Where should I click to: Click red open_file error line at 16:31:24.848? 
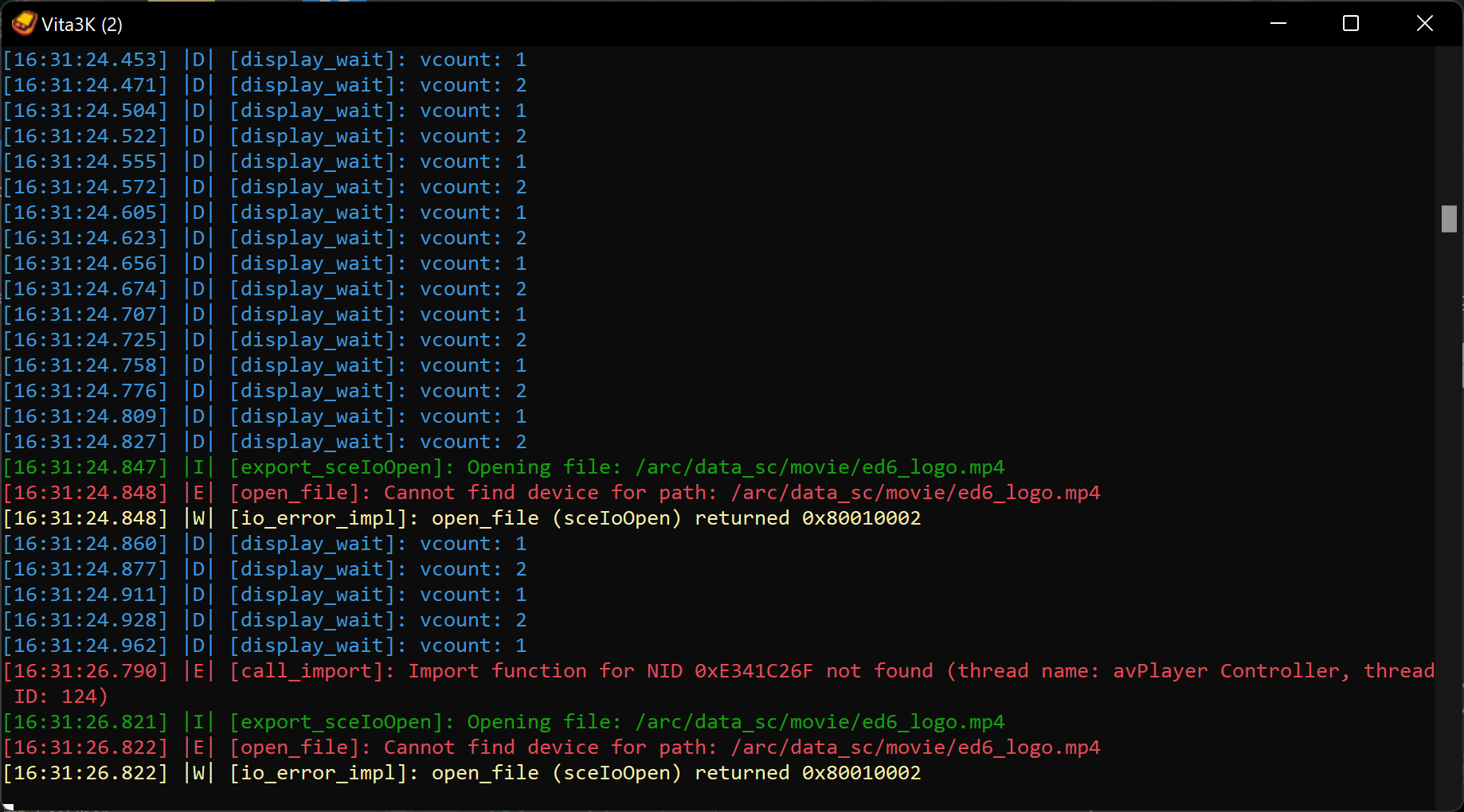[552, 493]
